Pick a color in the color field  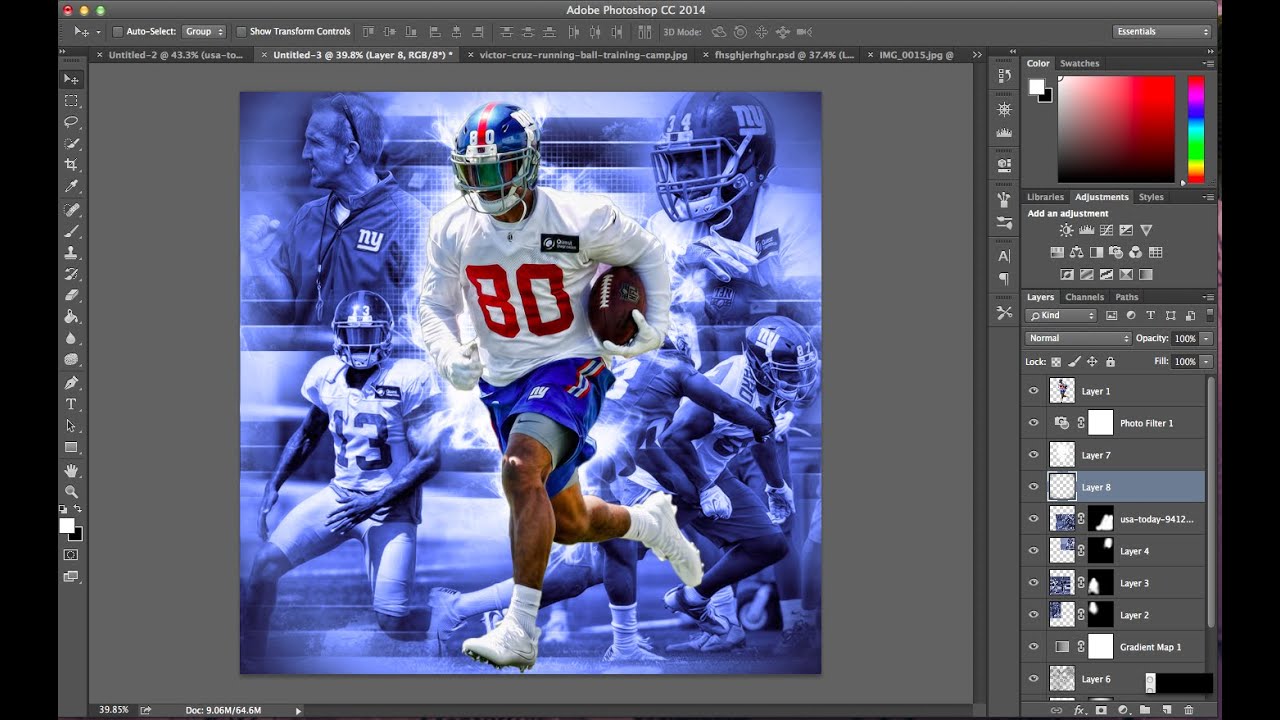coord(1116,129)
